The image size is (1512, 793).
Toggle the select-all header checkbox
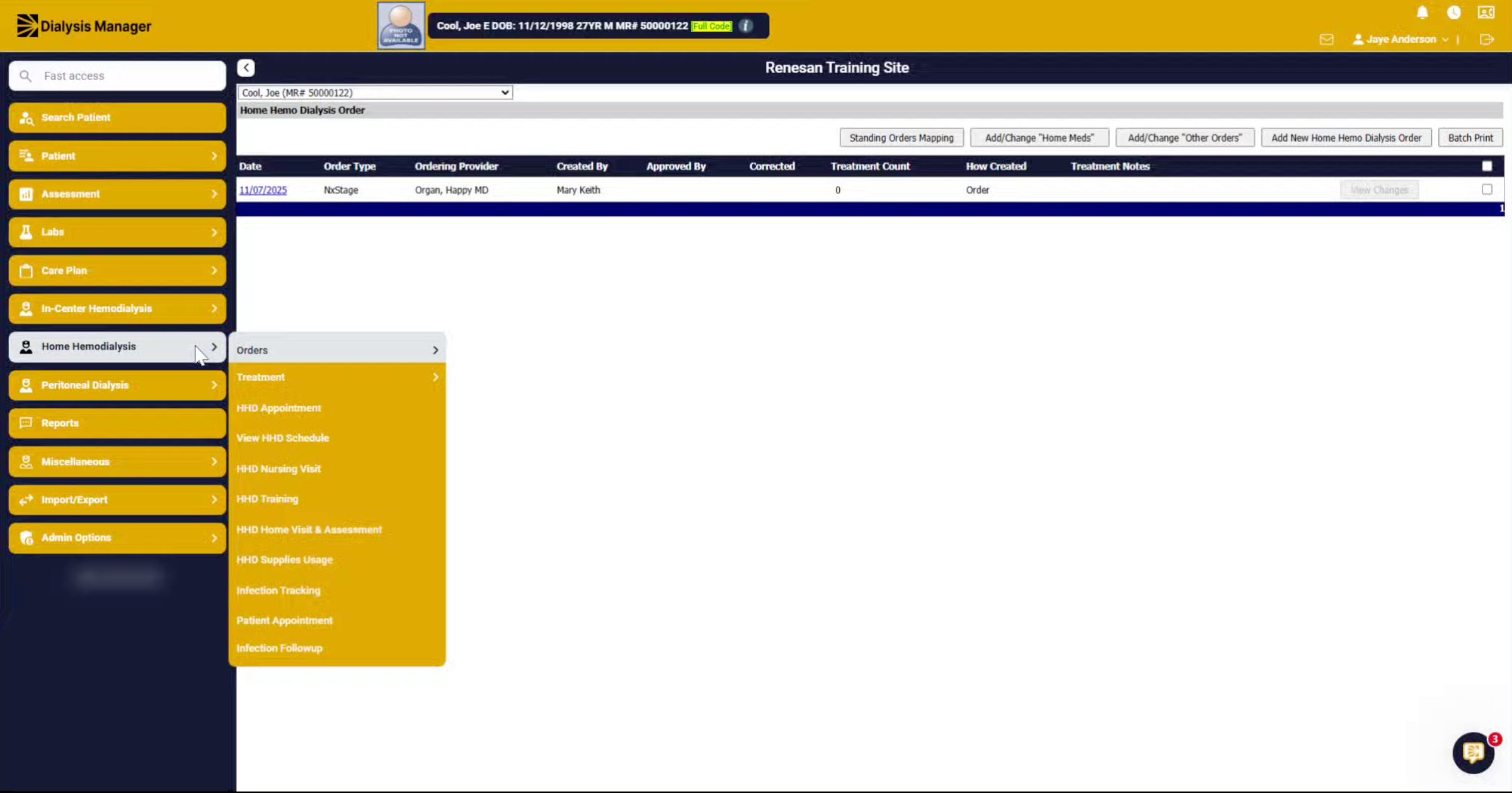coord(1487,166)
